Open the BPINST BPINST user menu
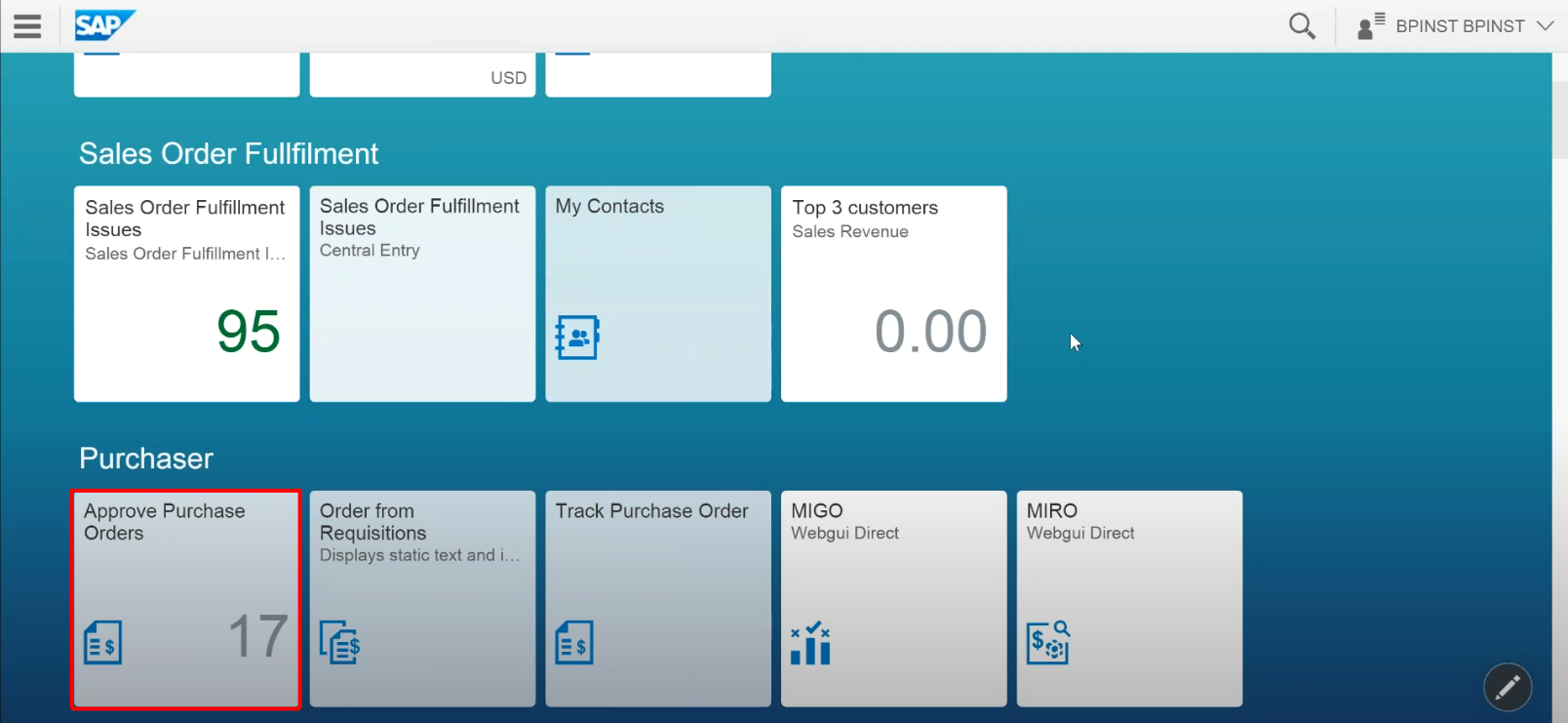This screenshot has height=723, width=1568. [1459, 26]
